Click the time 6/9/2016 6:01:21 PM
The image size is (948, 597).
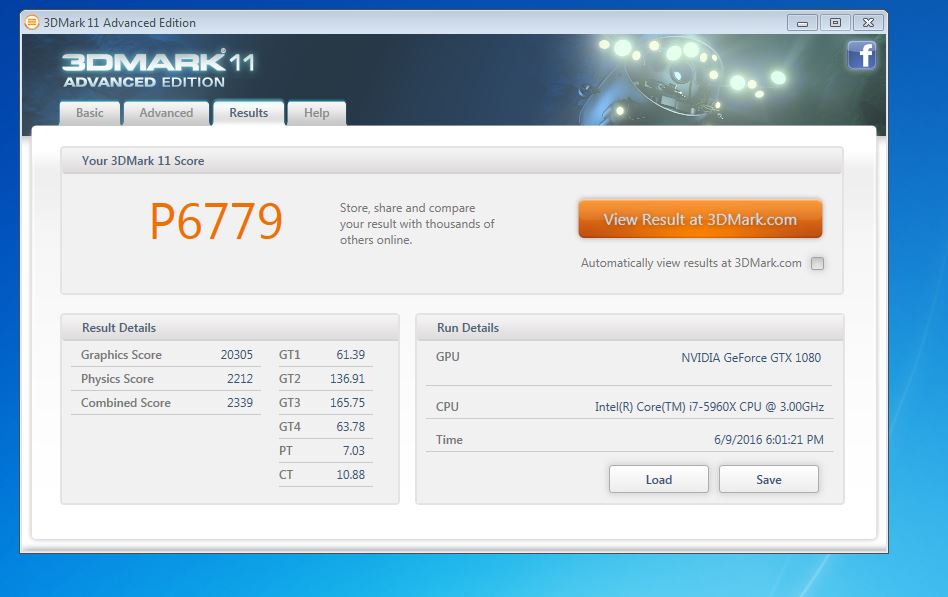point(768,440)
